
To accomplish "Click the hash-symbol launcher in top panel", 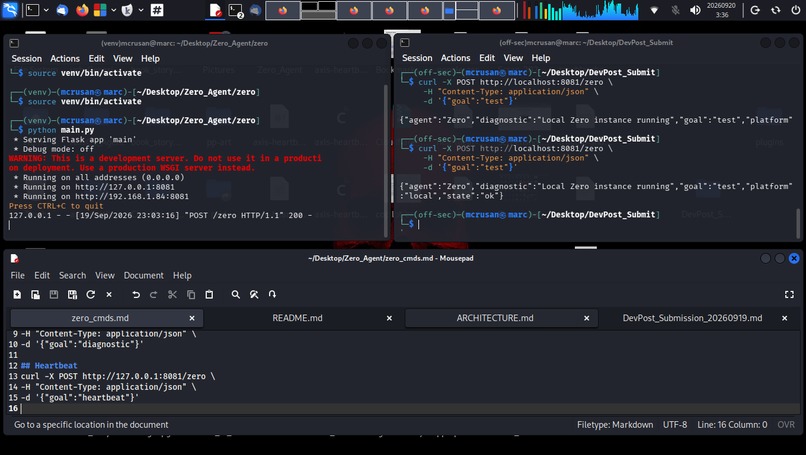I will coord(157,10).
